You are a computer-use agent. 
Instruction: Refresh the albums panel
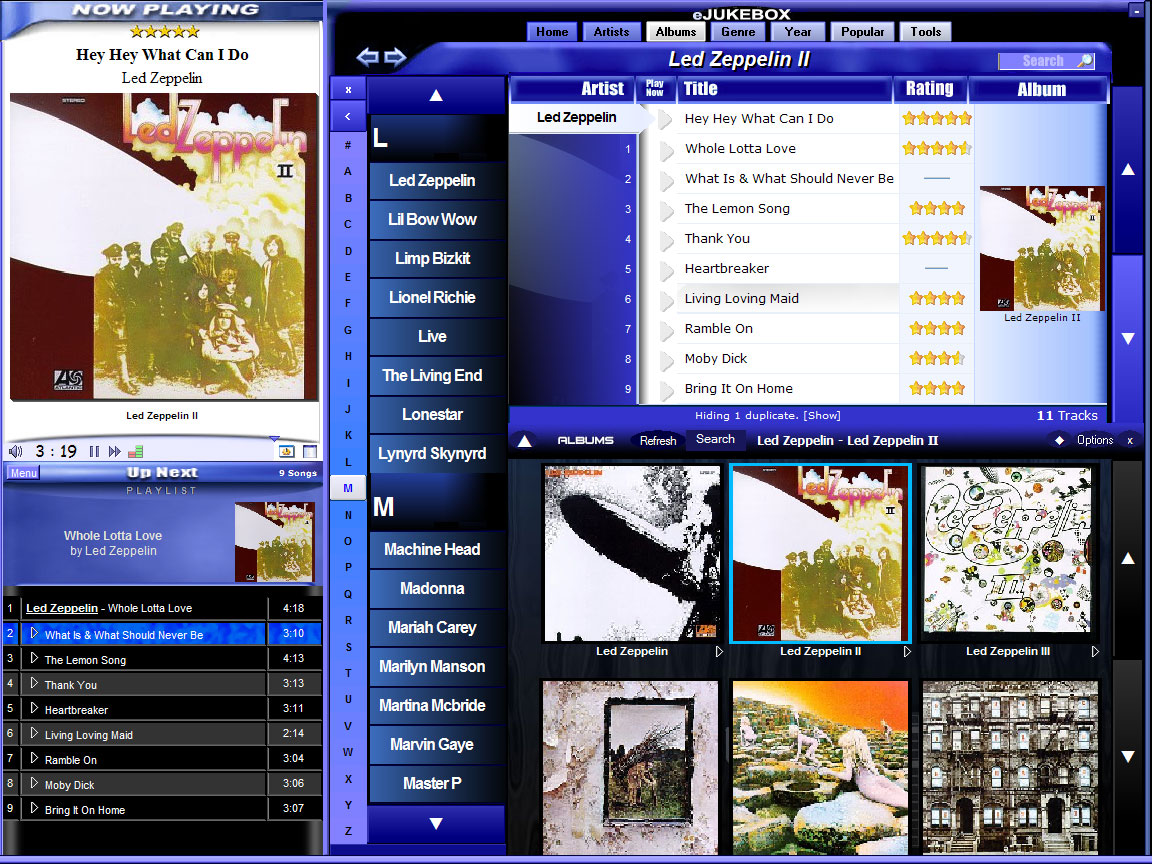click(658, 441)
